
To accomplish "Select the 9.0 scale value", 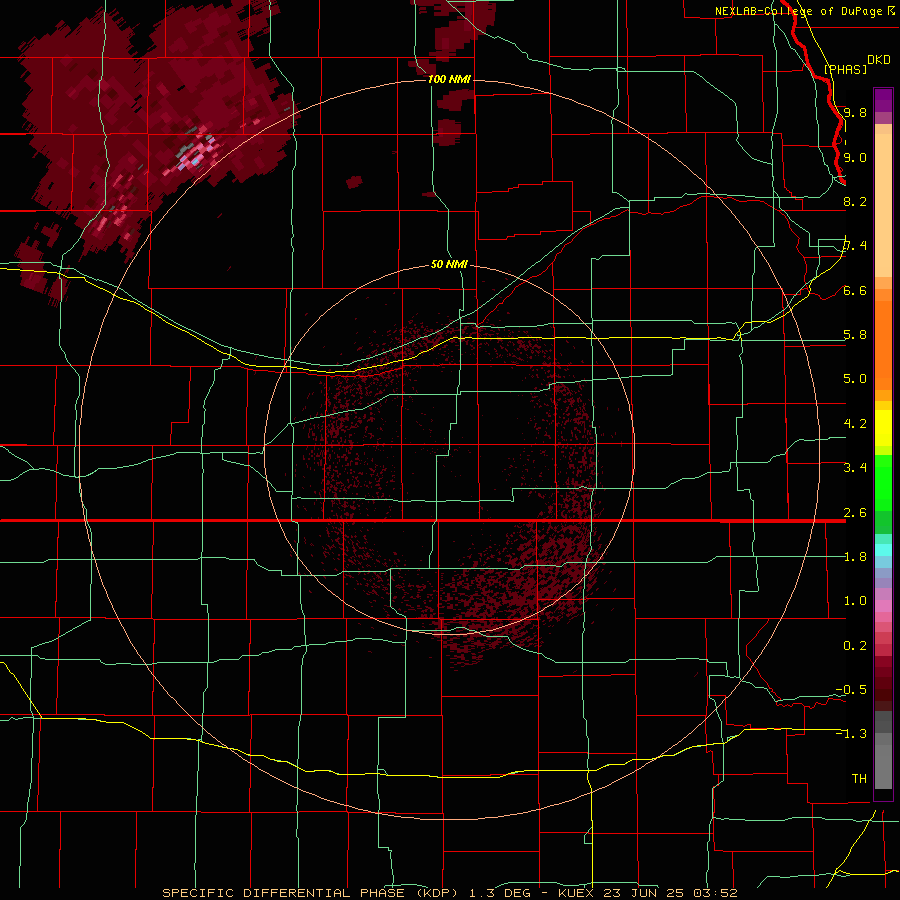I will tap(855, 157).
